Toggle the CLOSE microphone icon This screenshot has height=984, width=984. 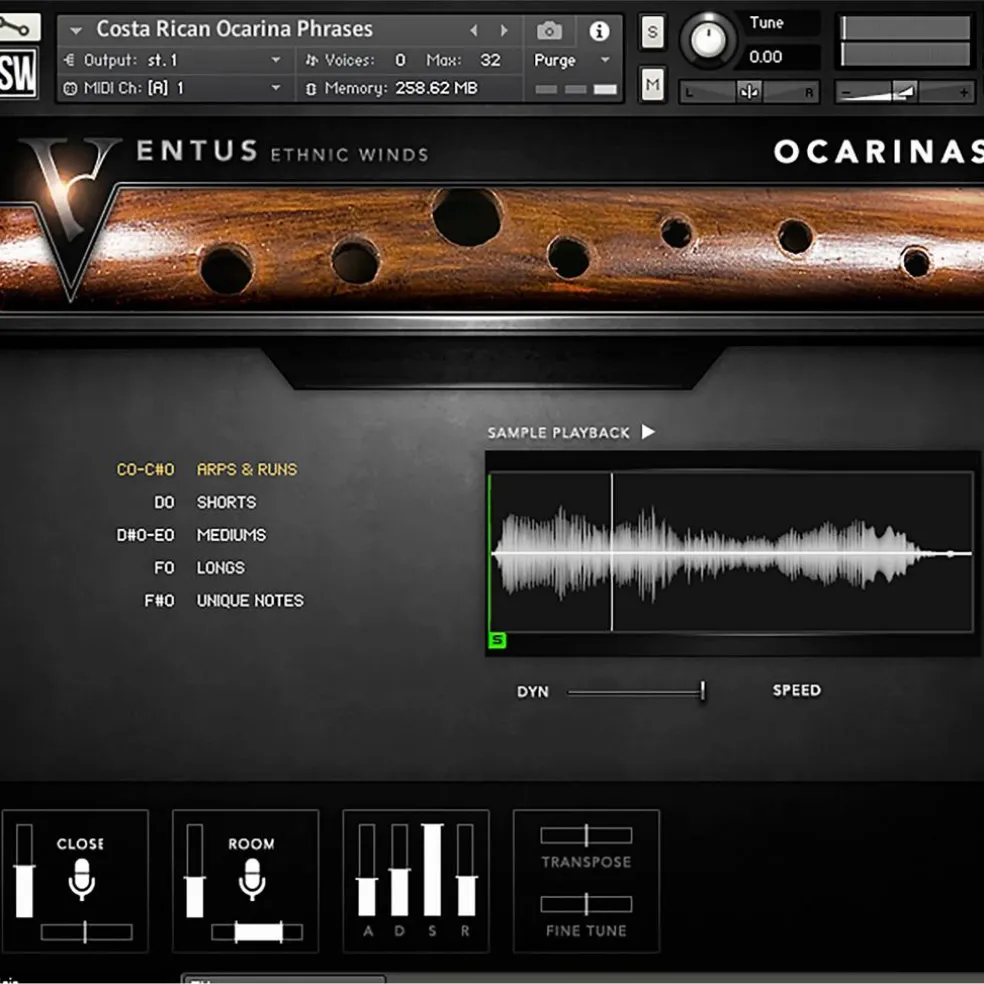(82, 880)
